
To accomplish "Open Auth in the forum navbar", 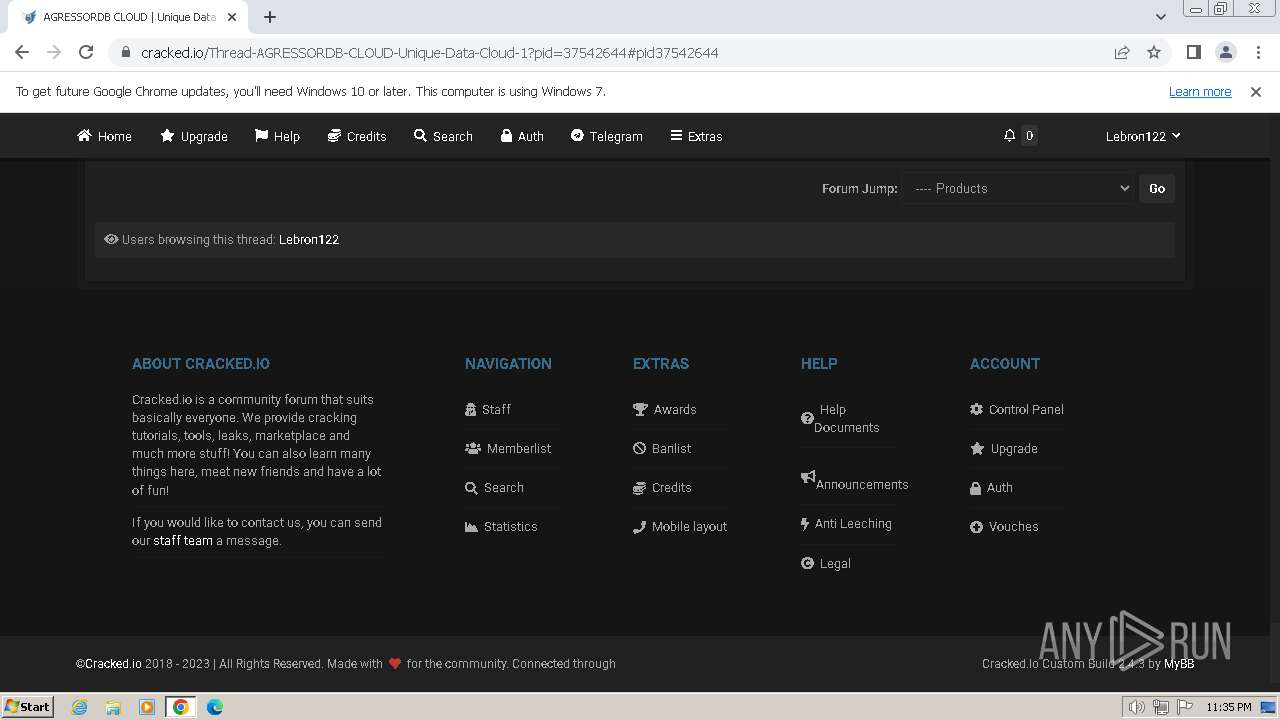I will pos(522,136).
